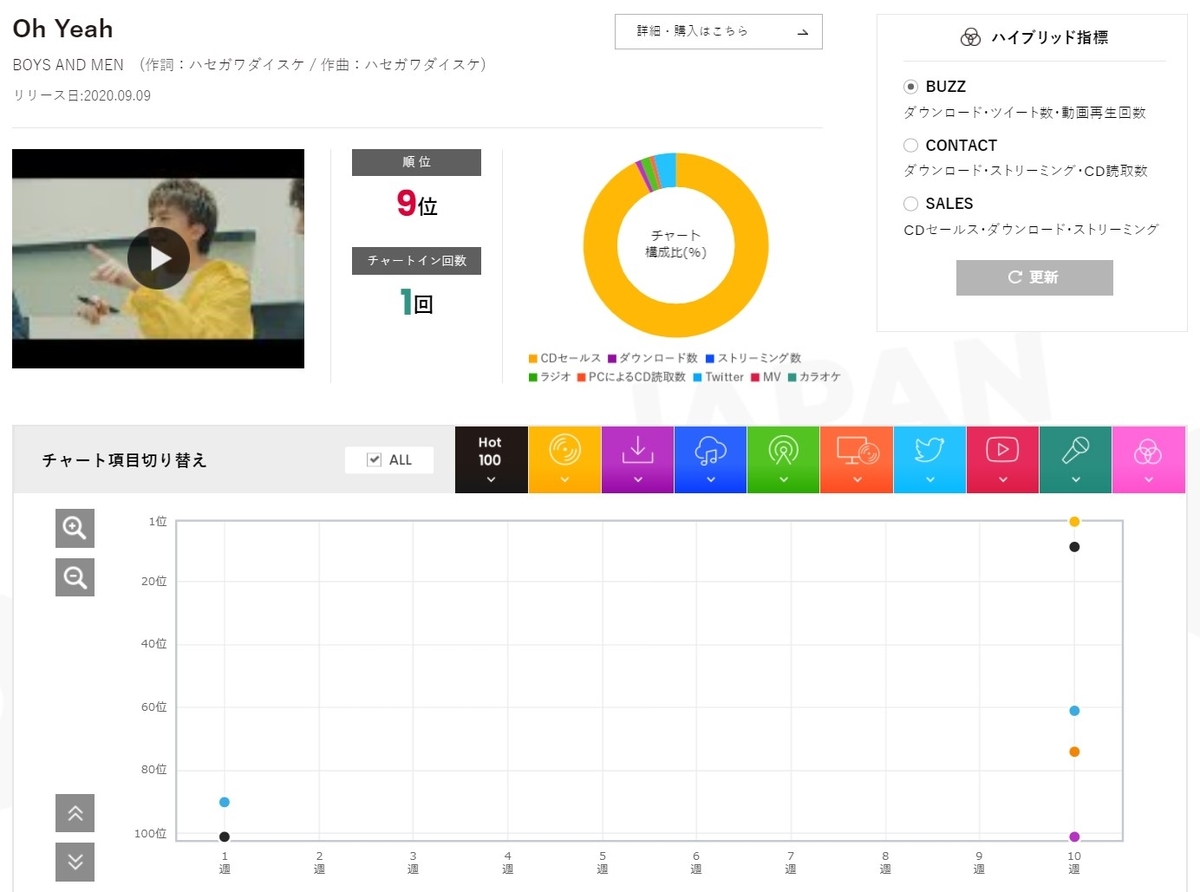Select the yellow CD sales disc icon
This screenshot has width=1200, height=892.
click(x=564, y=459)
